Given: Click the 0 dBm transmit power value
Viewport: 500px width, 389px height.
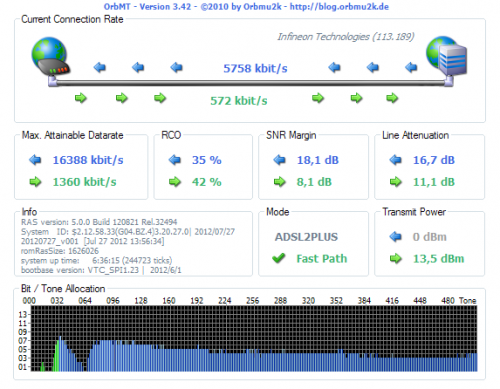Looking at the screenshot, I should (429, 237).
